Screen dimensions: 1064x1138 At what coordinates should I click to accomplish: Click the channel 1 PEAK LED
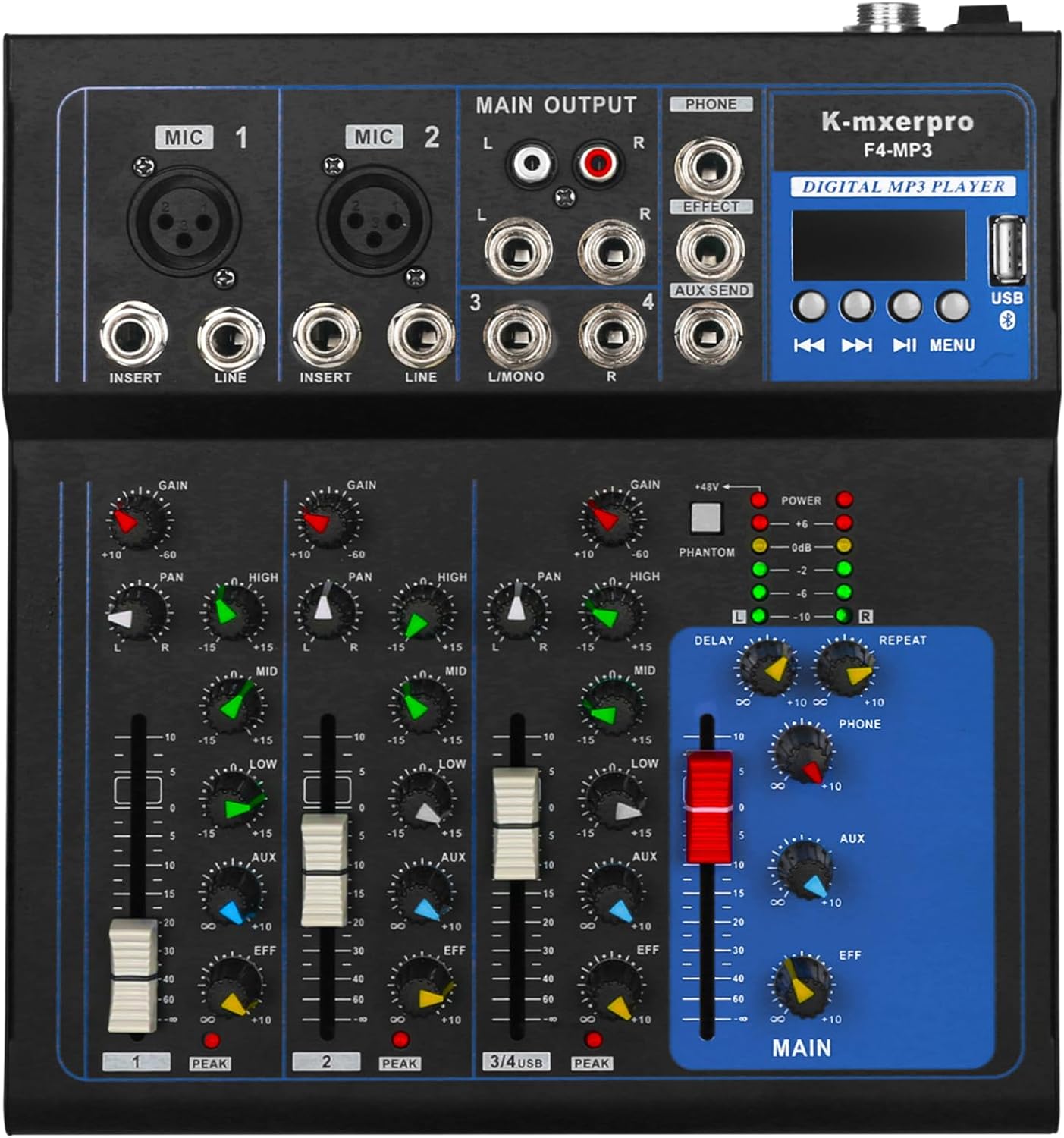pos(211,1040)
